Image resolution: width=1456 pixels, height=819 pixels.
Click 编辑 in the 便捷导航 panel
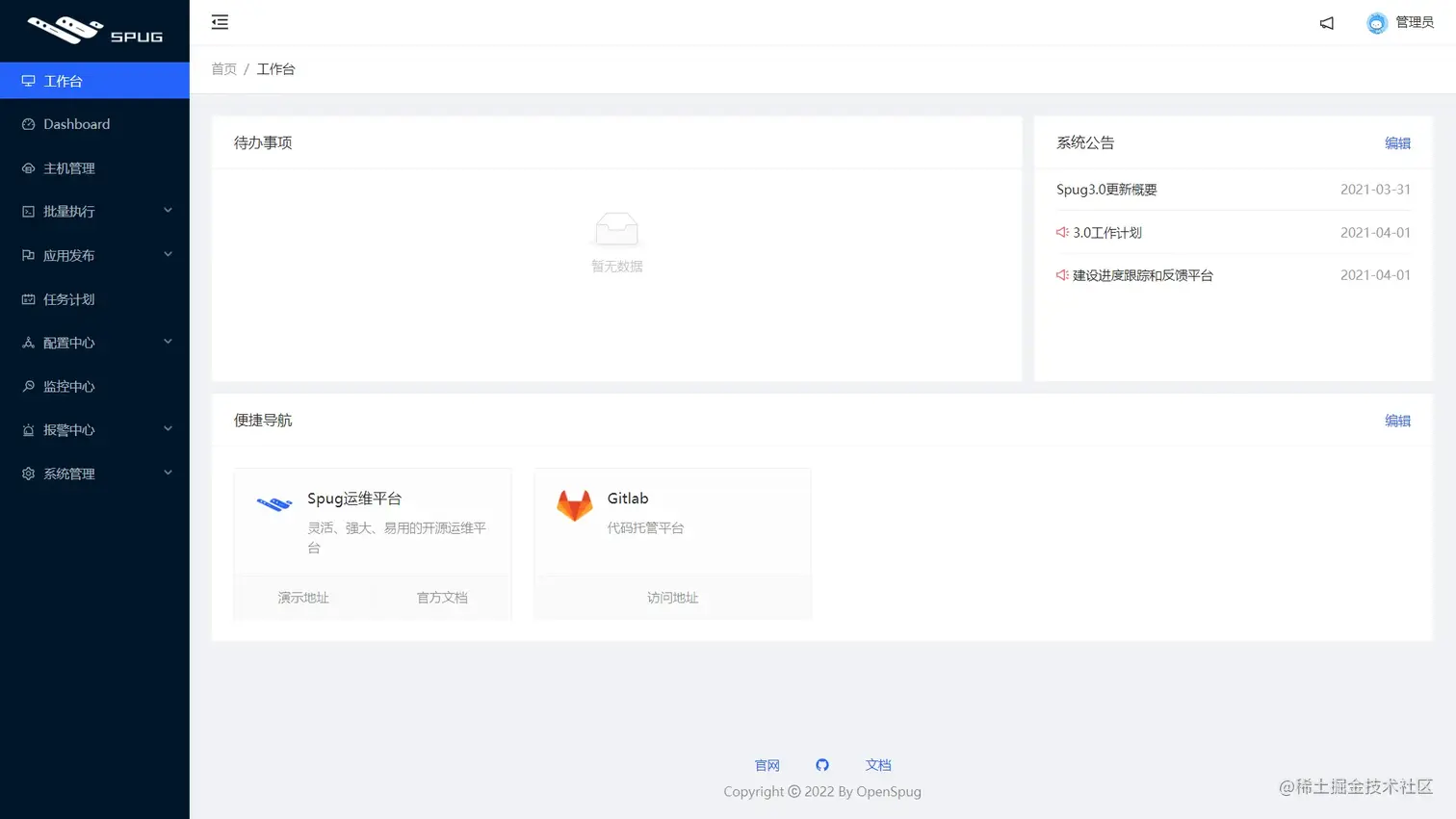[x=1397, y=421]
